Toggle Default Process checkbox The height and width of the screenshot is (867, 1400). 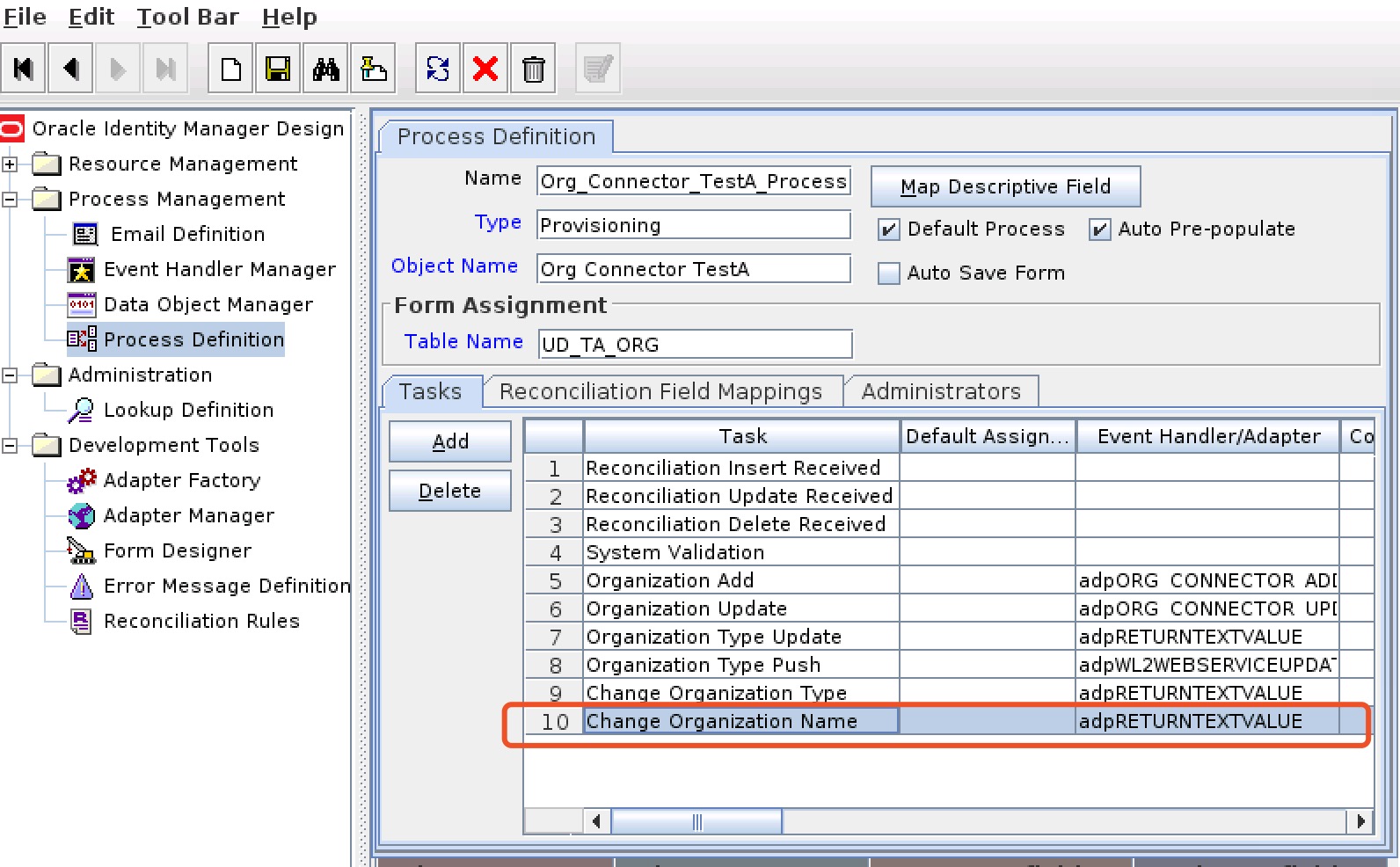pyautogui.click(x=889, y=229)
